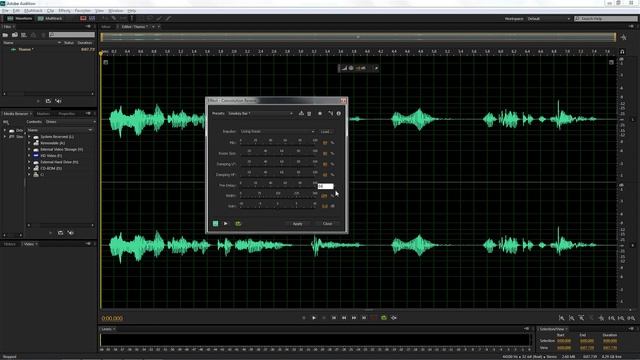The height and width of the screenshot is (360, 640).
Task: Open the File menu
Action: coord(5,11)
